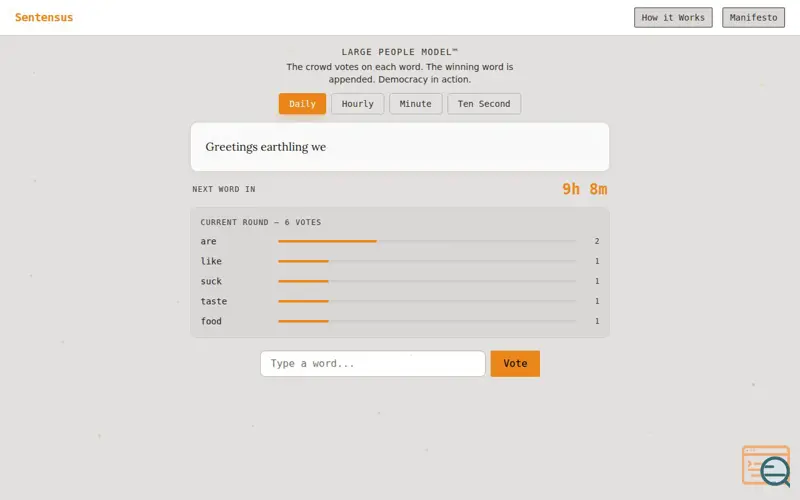Open the Manifesto page
This screenshot has width=800, height=500.
(753, 17)
